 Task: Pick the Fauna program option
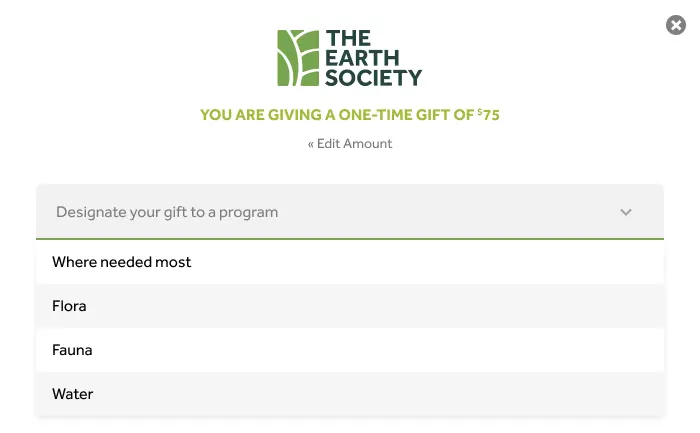click(72, 350)
